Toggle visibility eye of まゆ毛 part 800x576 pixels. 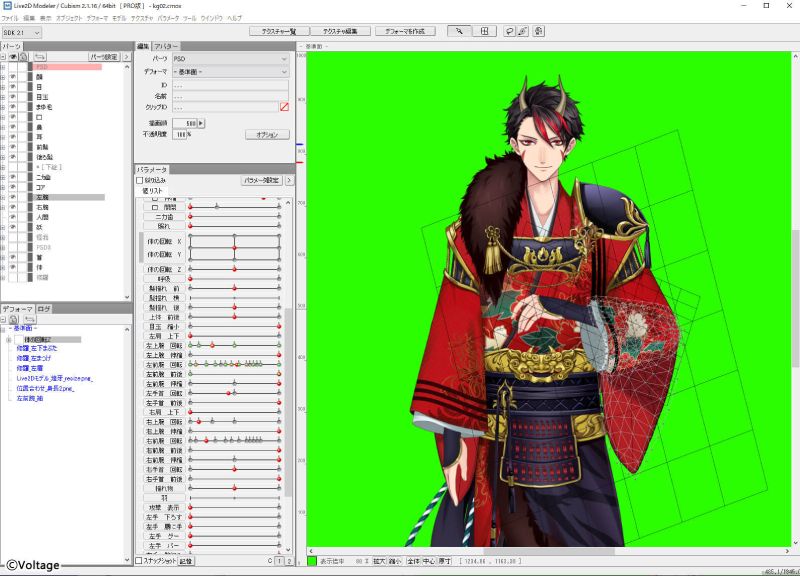coord(13,107)
